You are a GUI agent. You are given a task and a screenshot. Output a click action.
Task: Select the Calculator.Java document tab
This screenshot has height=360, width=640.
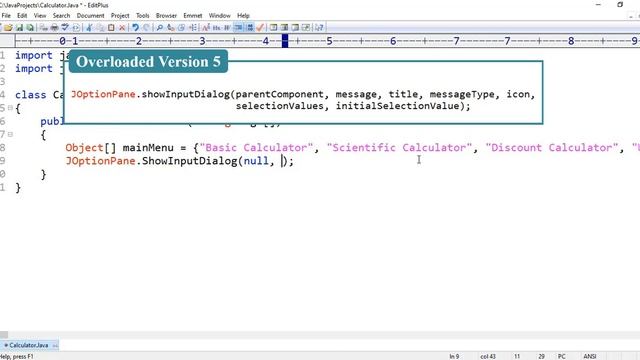(29, 345)
